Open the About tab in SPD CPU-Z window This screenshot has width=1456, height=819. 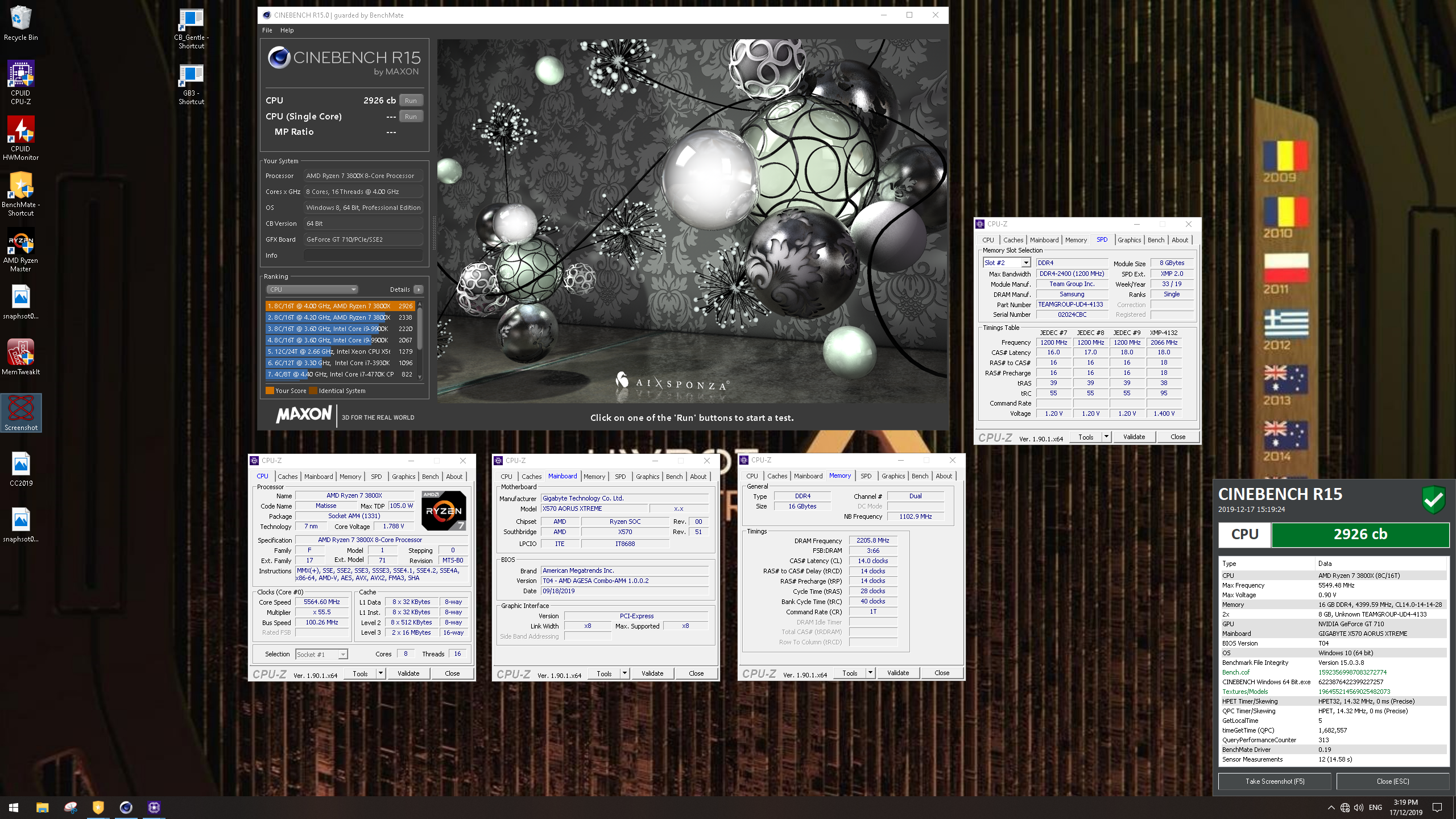tap(1180, 240)
